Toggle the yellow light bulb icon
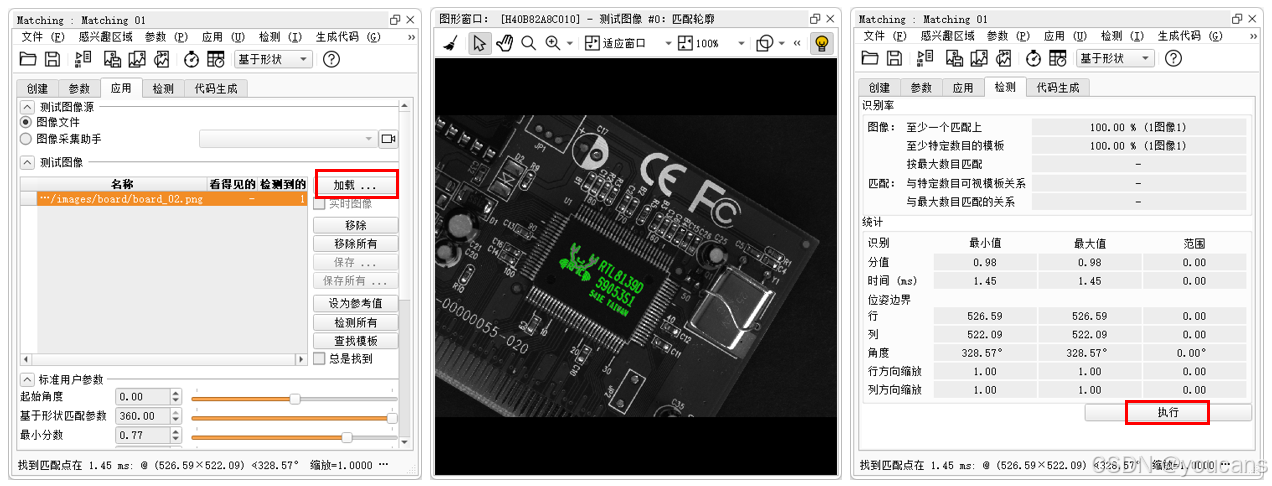Viewport: 1272px width, 486px height. 821,43
